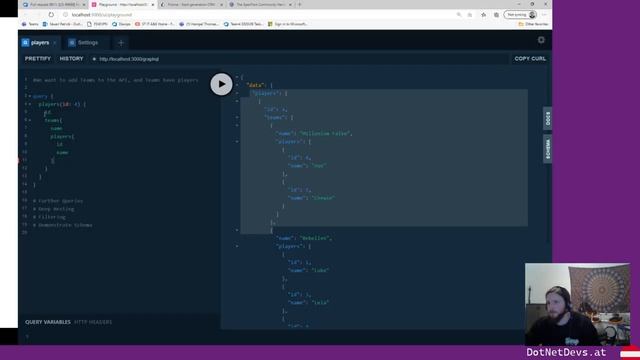Click the browser refresh icon
Image resolution: width=640 pixels, height=360 pixels.
click(x=51, y=14)
